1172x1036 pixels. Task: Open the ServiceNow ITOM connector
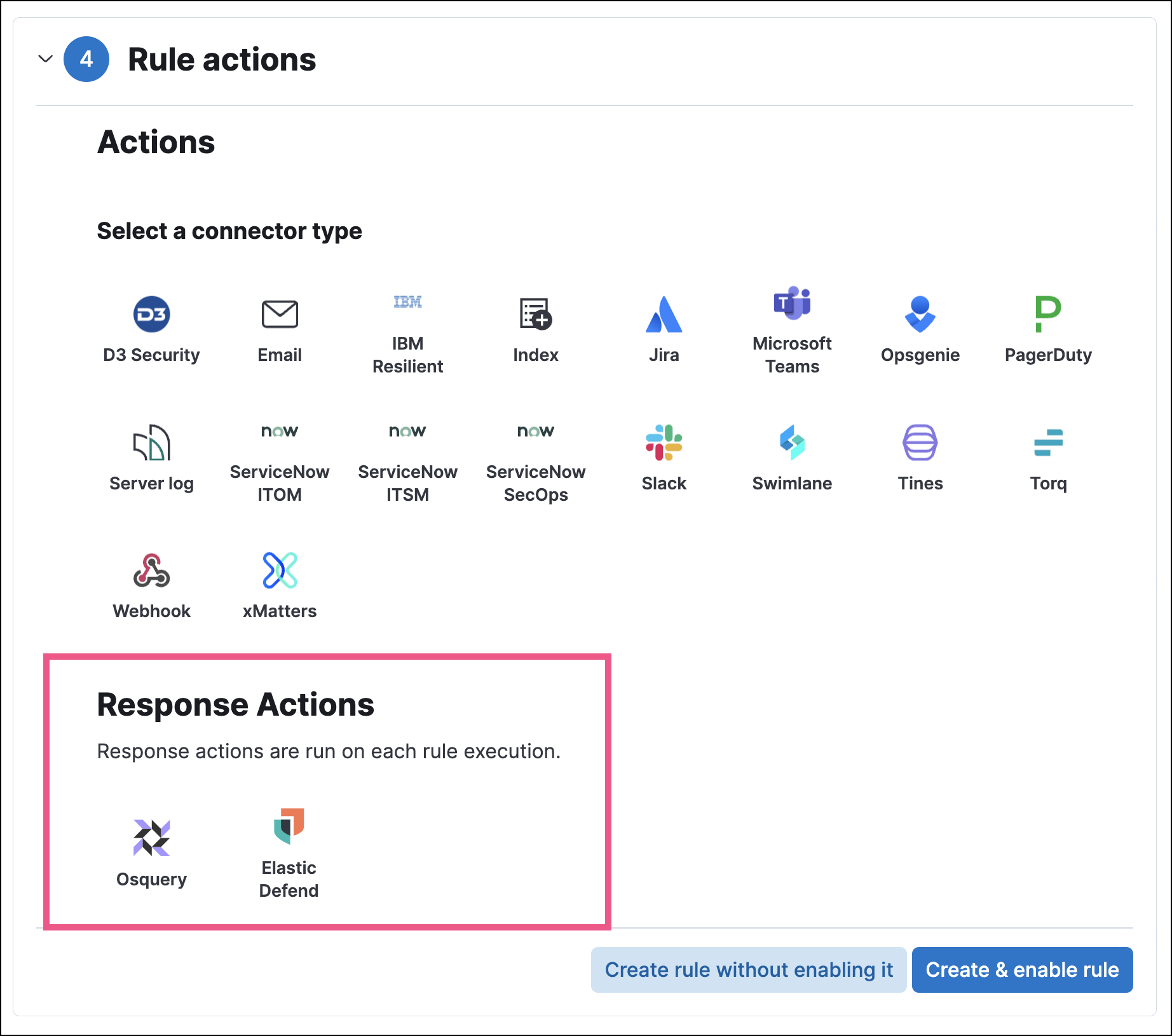(x=280, y=456)
